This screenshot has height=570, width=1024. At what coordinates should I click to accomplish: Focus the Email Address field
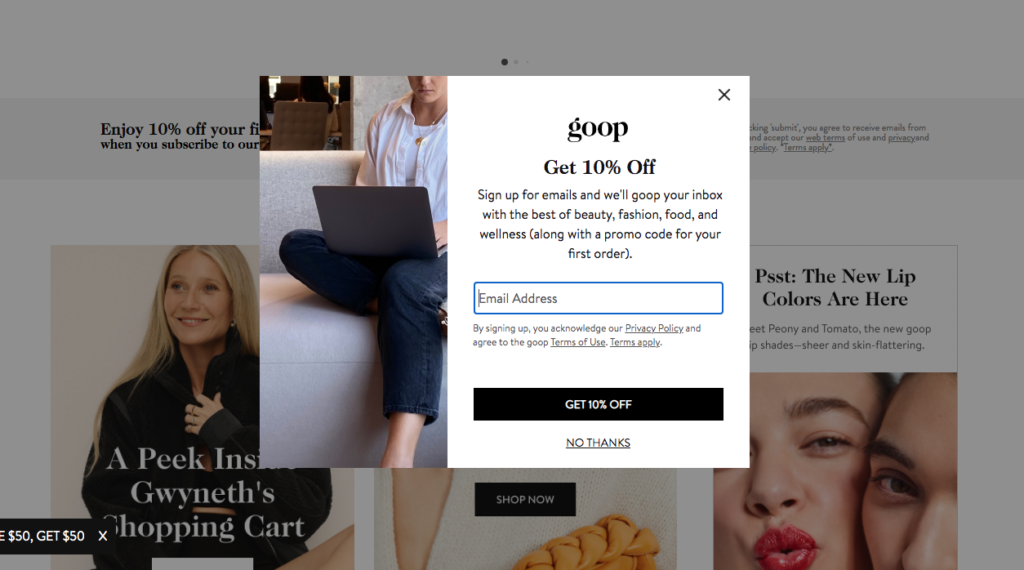point(598,298)
